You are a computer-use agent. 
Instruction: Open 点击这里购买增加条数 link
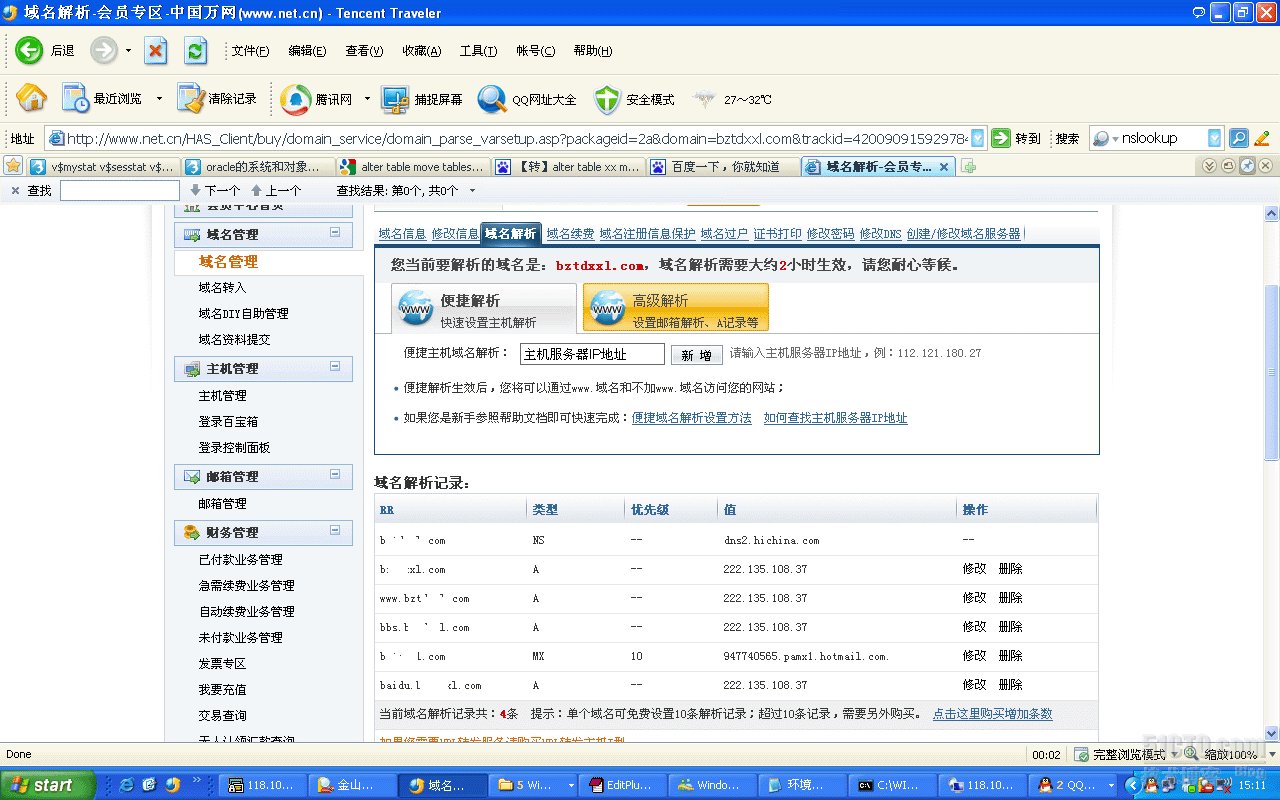[x=992, y=714]
